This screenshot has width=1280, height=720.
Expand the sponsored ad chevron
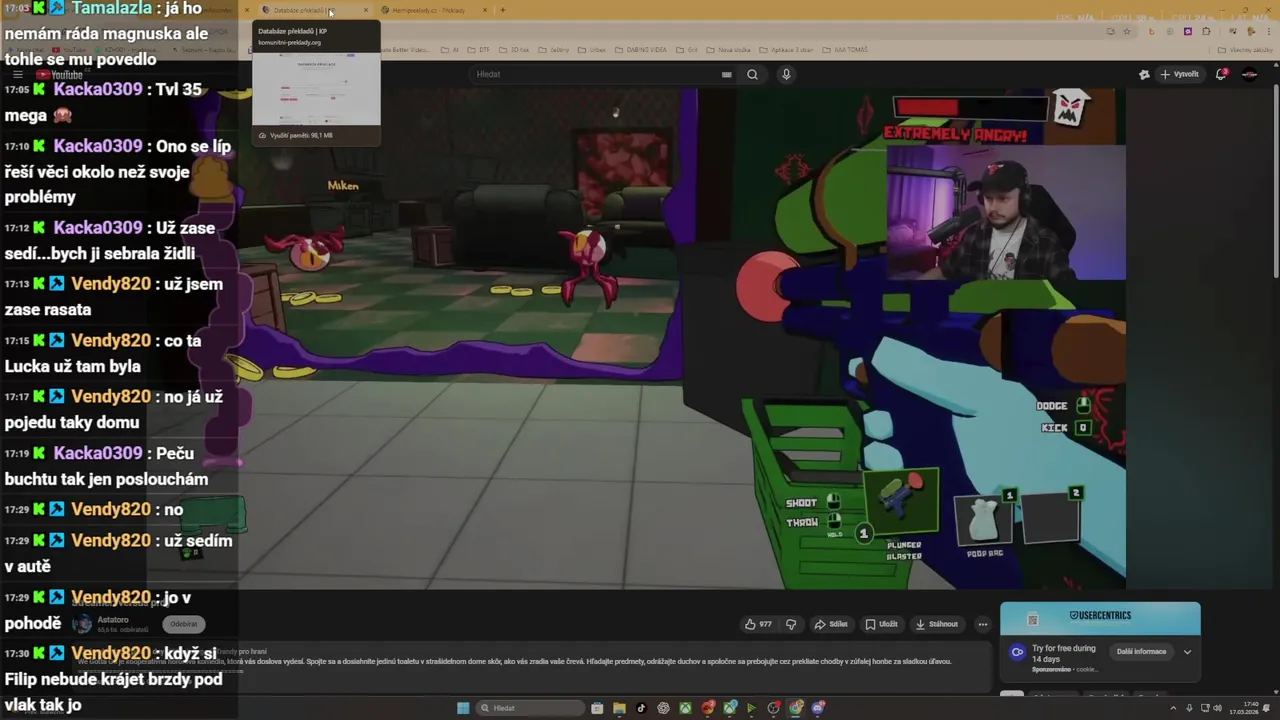(1187, 652)
